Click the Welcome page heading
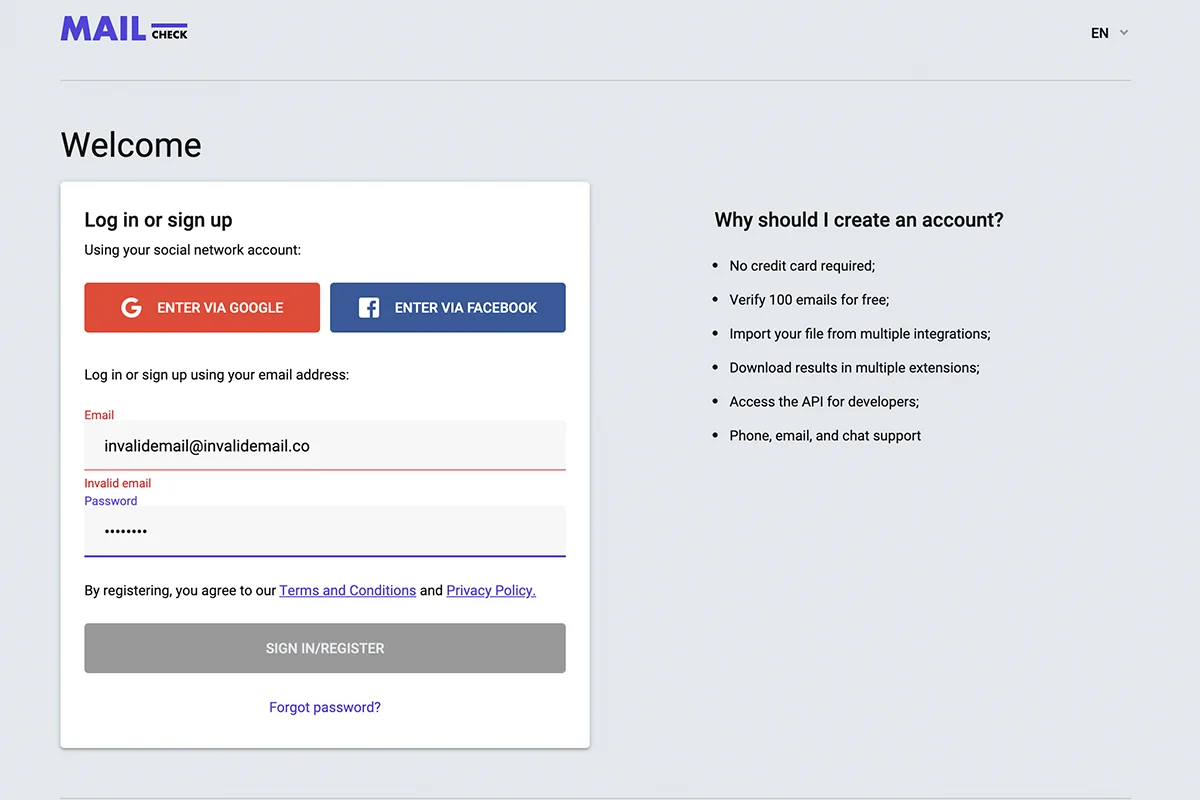Screen dimensions: 1200x800 (x=131, y=145)
